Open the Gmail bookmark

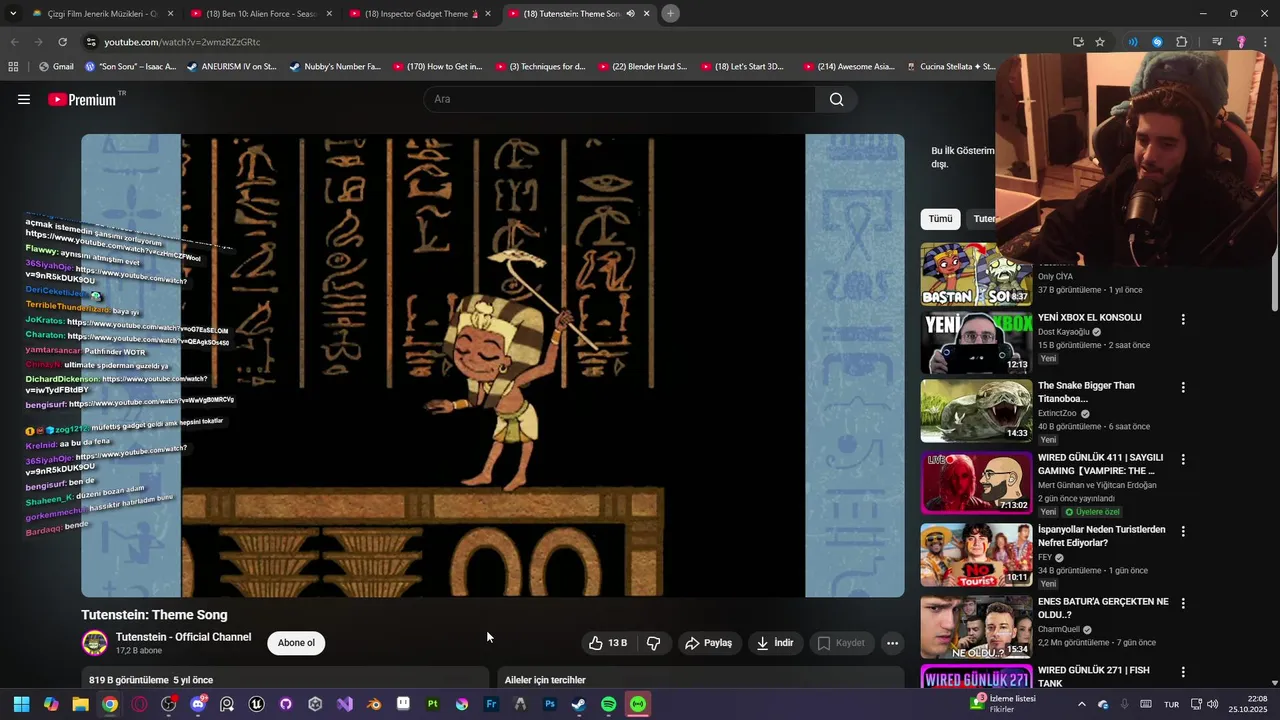coord(56,67)
